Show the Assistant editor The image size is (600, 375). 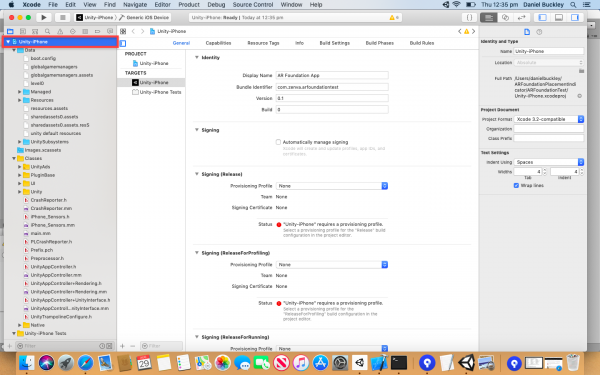[505, 17]
